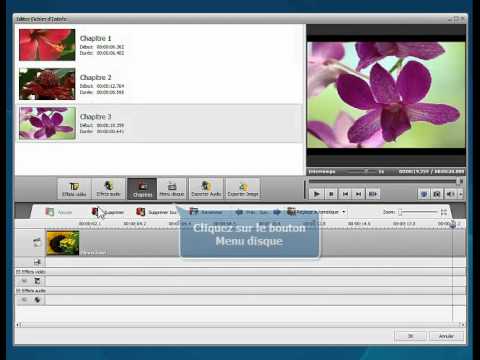Click the Annuler button

[446, 336]
